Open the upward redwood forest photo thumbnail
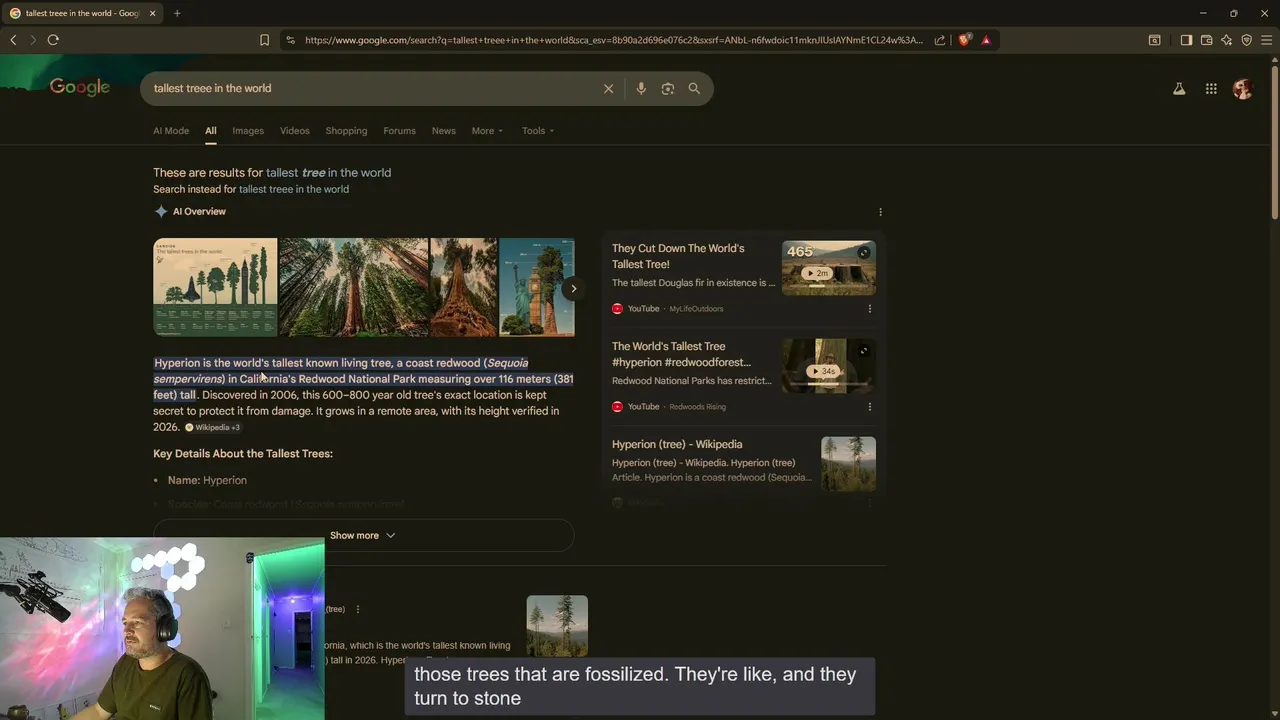The height and width of the screenshot is (720, 1280). click(x=354, y=287)
